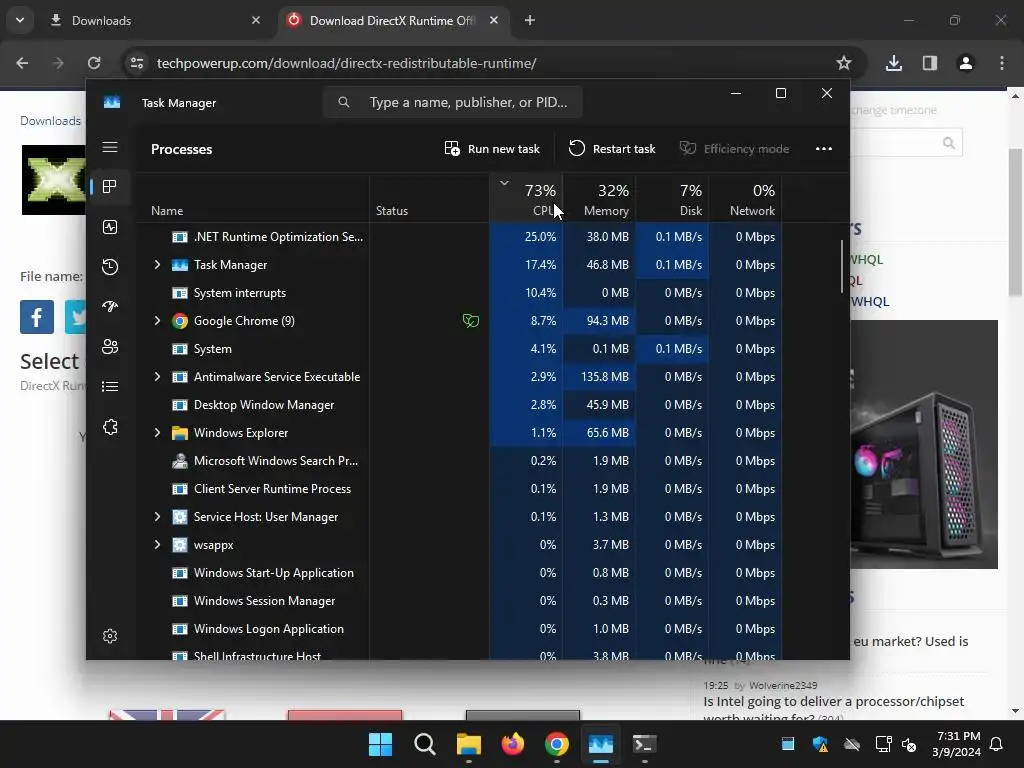The width and height of the screenshot is (1024, 768).
Task: Open the Windows Start menu
Action: [380, 744]
